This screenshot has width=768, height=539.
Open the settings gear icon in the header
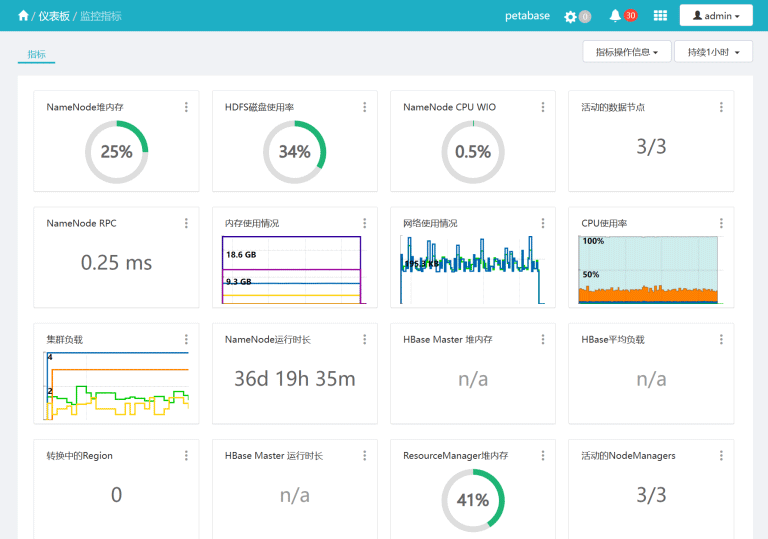coord(571,16)
